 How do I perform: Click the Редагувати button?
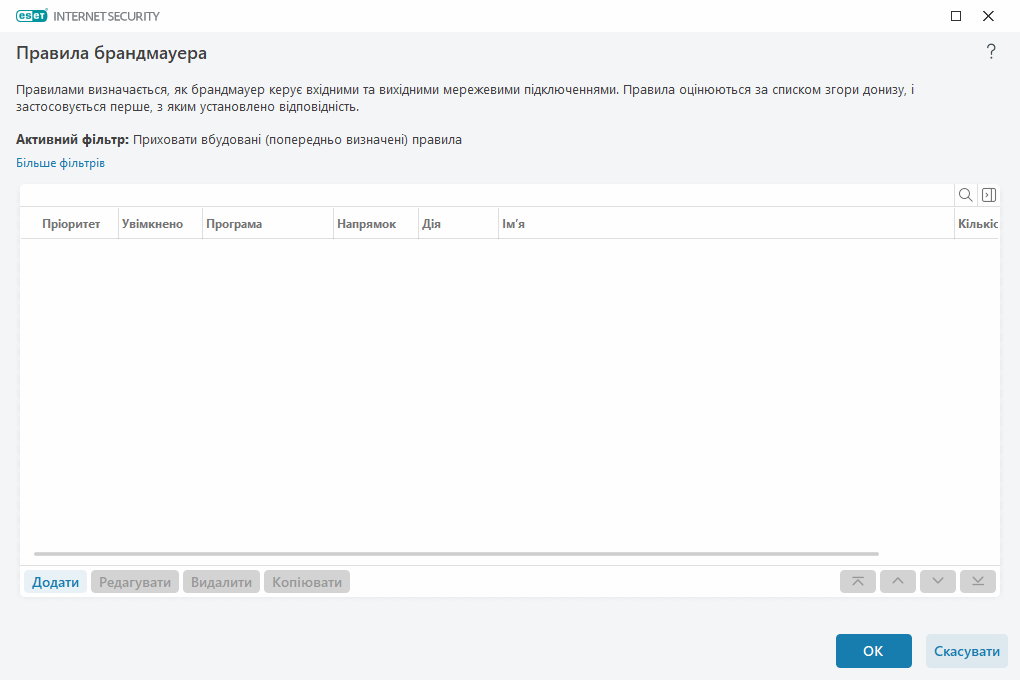coord(135,582)
